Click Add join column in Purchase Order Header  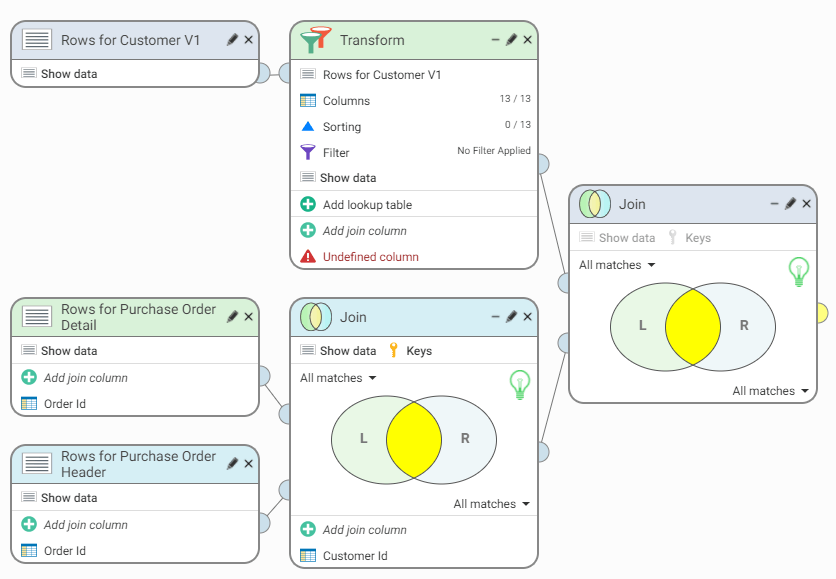pos(85,525)
